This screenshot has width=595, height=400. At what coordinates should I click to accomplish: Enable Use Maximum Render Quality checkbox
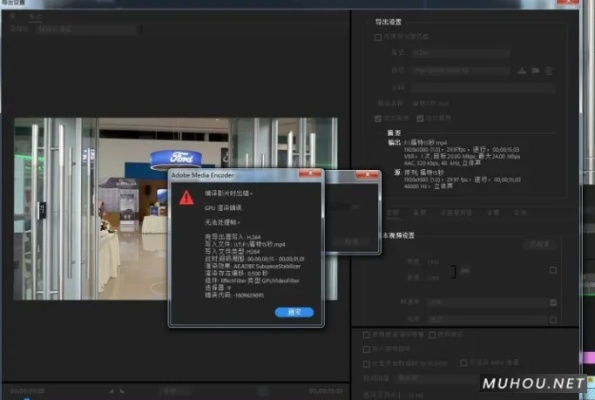point(366,335)
